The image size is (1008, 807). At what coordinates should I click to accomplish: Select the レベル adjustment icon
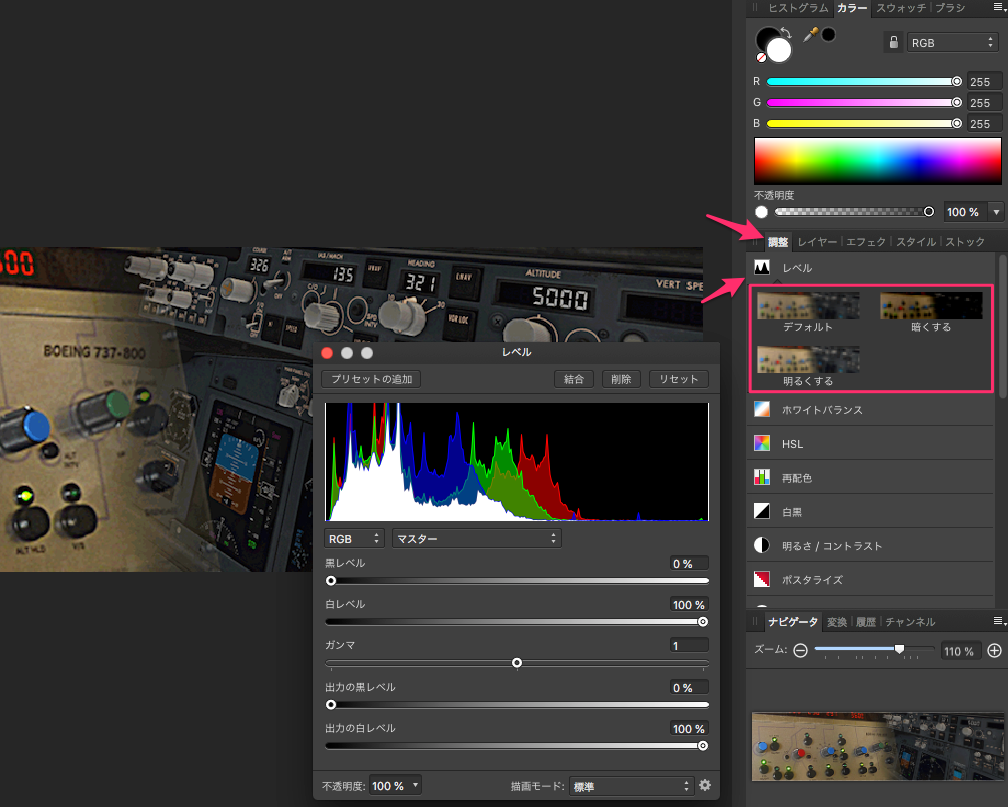coord(762,268)
